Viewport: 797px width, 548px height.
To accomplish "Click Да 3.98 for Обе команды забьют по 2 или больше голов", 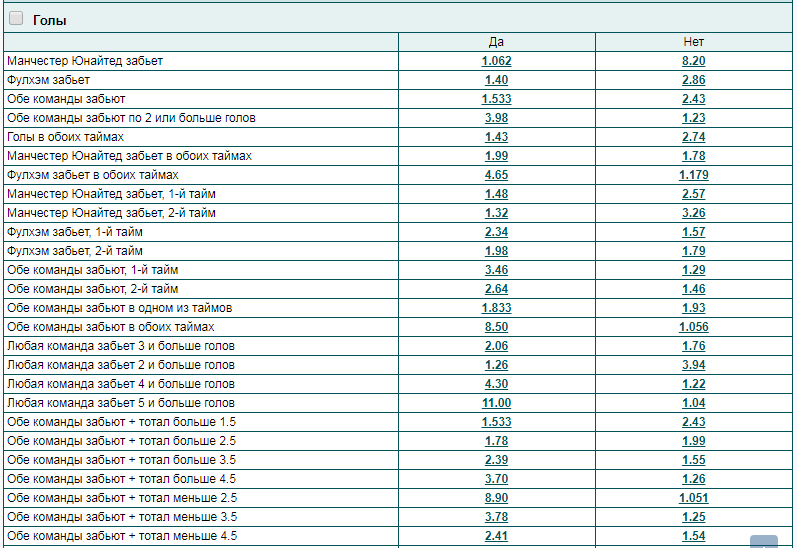I will click(x=496, y=118).
